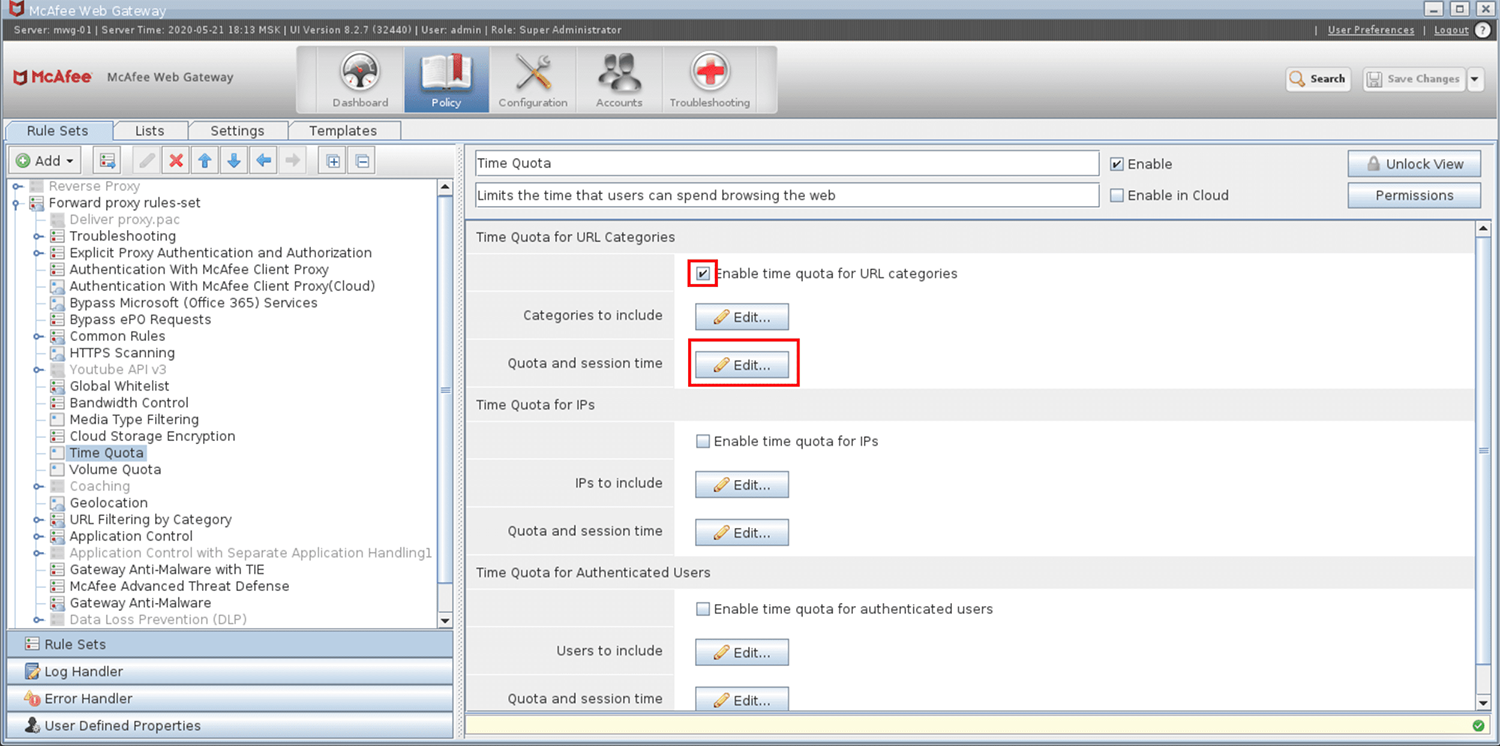
Task: Click Edit for IPs to include
Action: click(742, 485)
